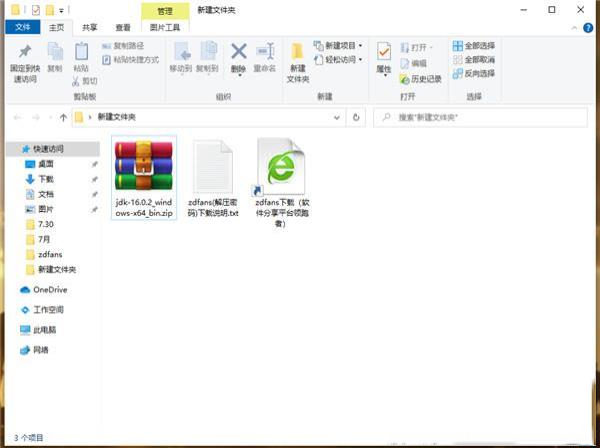Click Select All (全部选择)

[x=473, y=46]
